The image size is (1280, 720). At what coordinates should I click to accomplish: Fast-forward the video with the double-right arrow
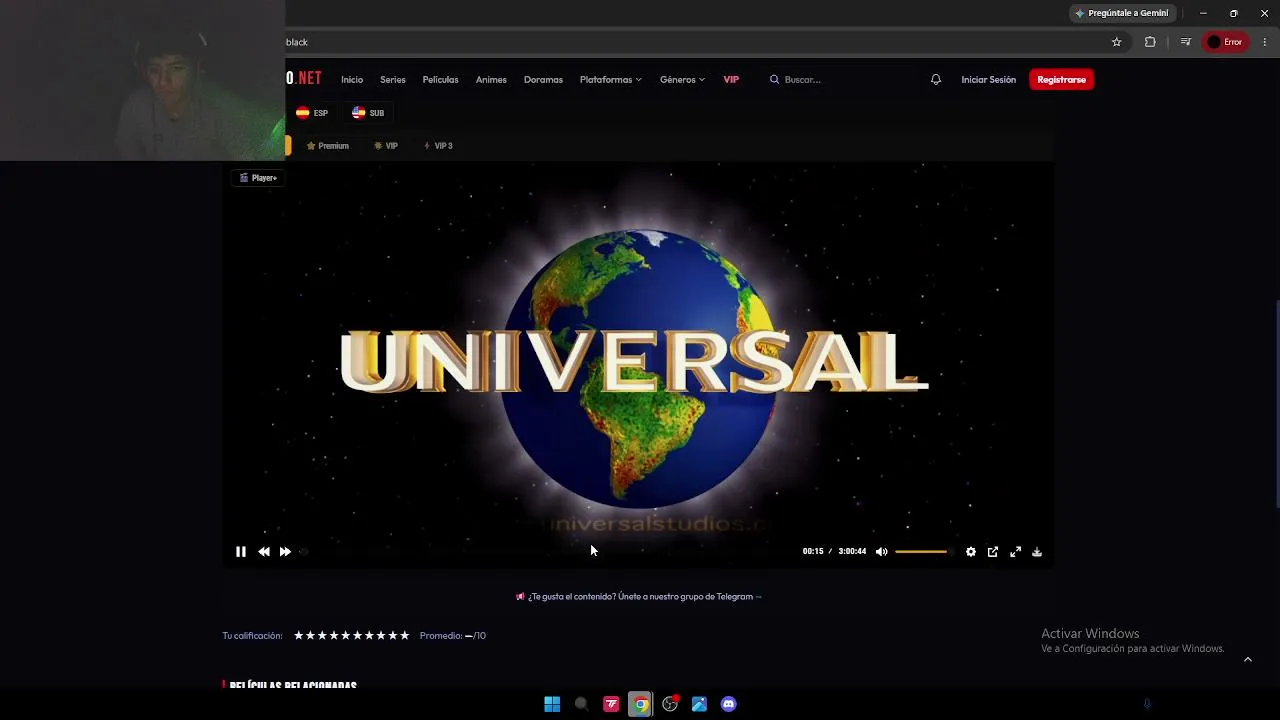285,552
